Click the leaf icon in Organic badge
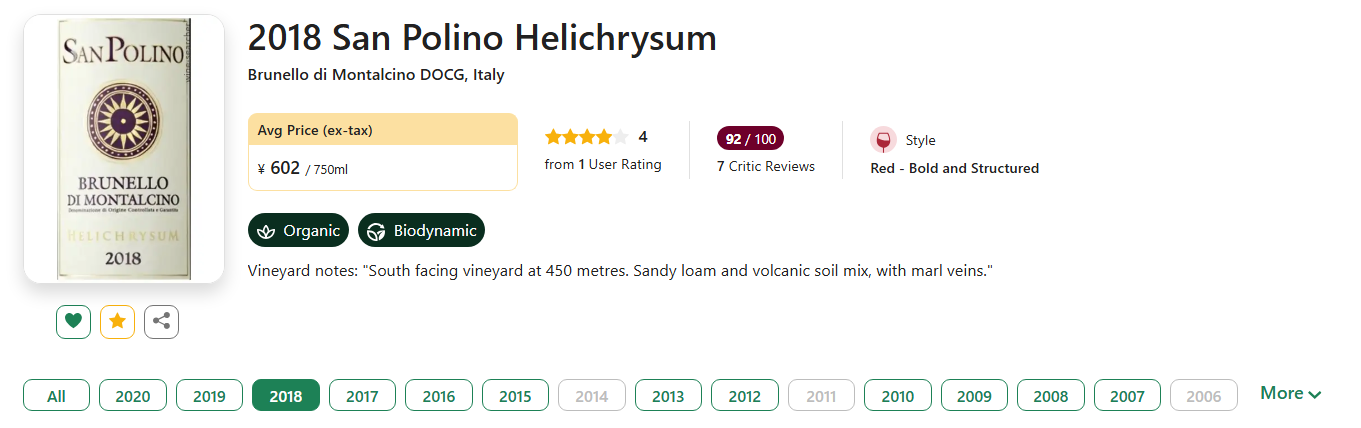Screen dimensions: 1361x428 266,231
